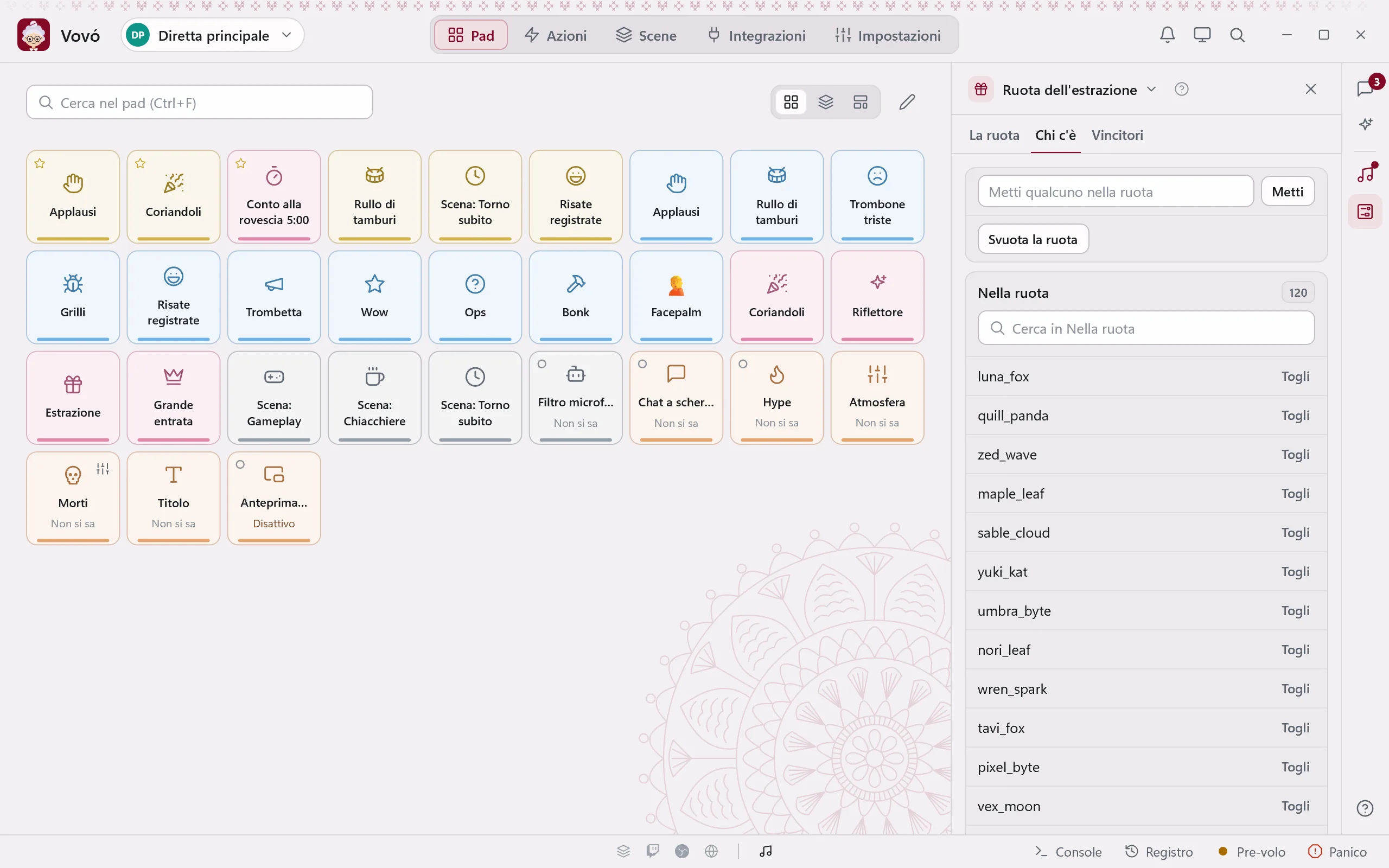Open the monitor display icon
1389x868 pixels.
1202,35
